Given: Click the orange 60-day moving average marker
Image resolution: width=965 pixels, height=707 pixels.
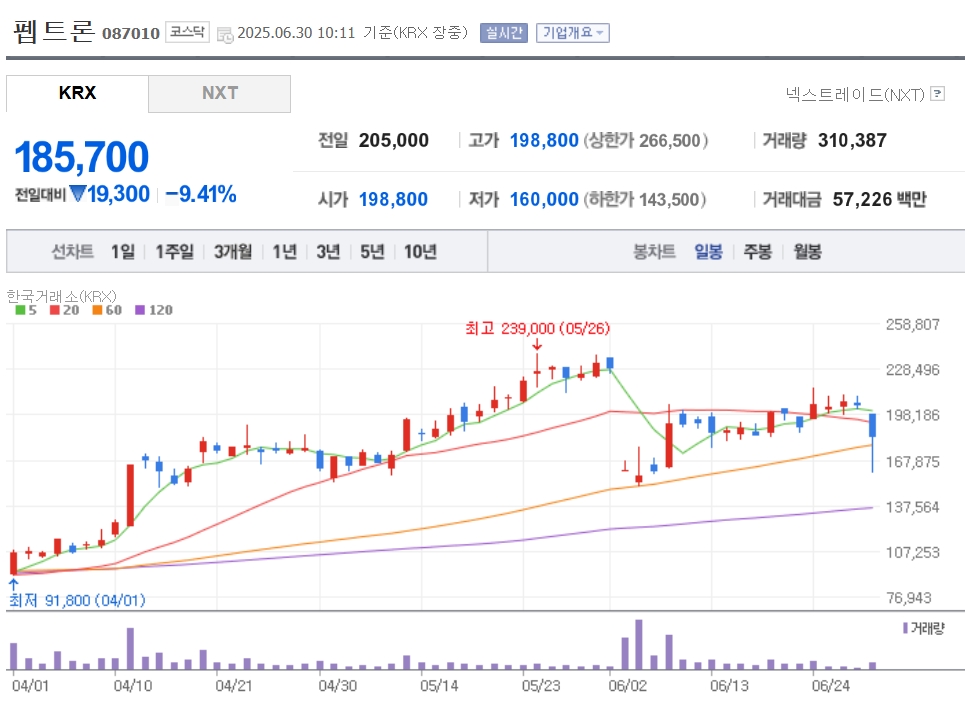Looking at the screenshot, I should tap(97, 310).
